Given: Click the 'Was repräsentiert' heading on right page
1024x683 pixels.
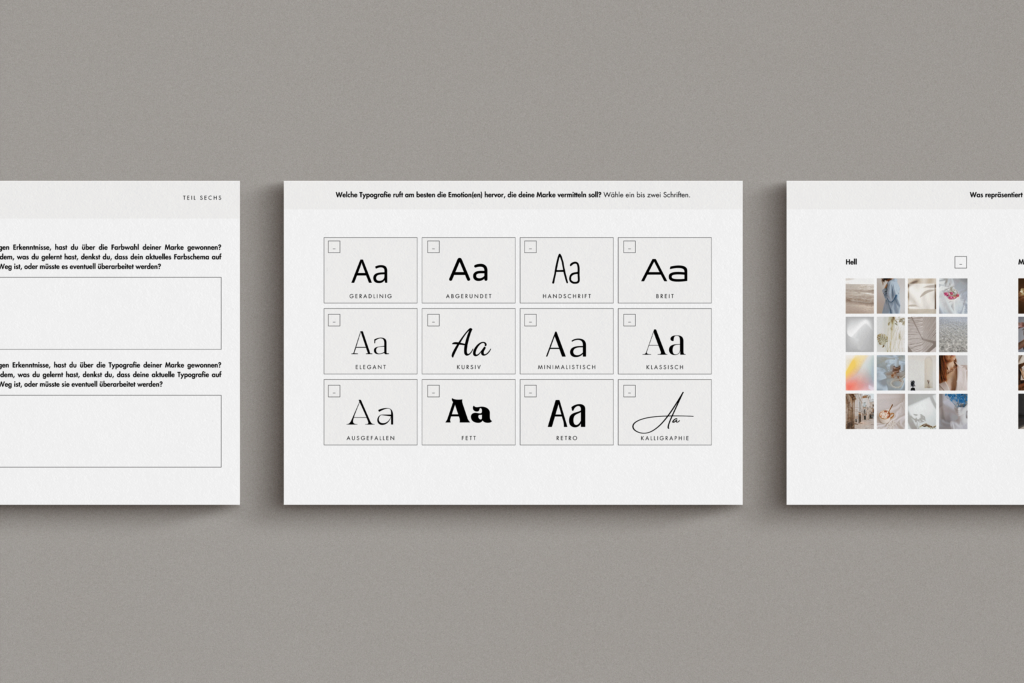Looking at the screenshot, I should coord(996,195).
